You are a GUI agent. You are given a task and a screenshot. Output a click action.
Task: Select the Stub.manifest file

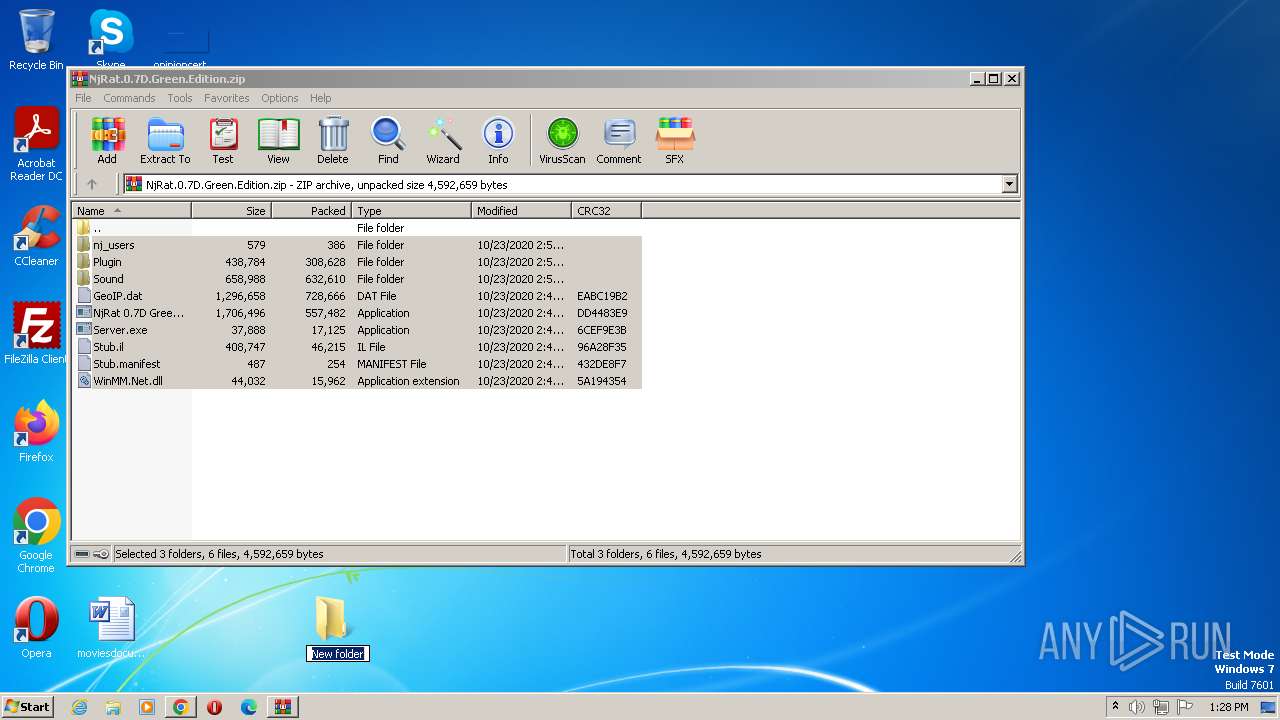[x=357, y=364]
